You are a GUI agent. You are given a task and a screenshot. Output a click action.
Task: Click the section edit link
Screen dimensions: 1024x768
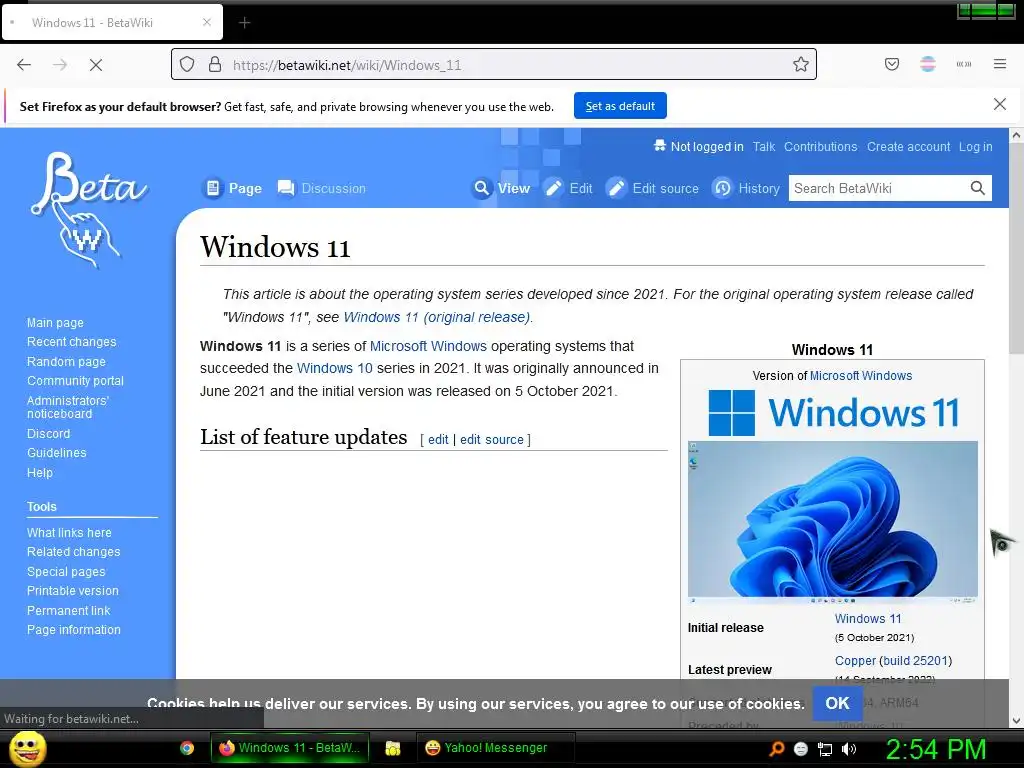point(438,440)
